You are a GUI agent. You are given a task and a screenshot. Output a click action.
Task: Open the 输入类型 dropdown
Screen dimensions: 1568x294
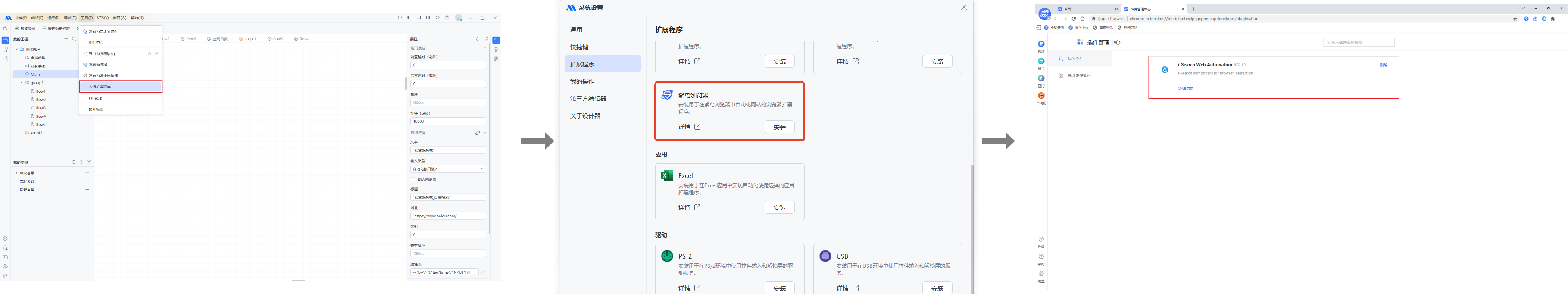tap(448, 169)
